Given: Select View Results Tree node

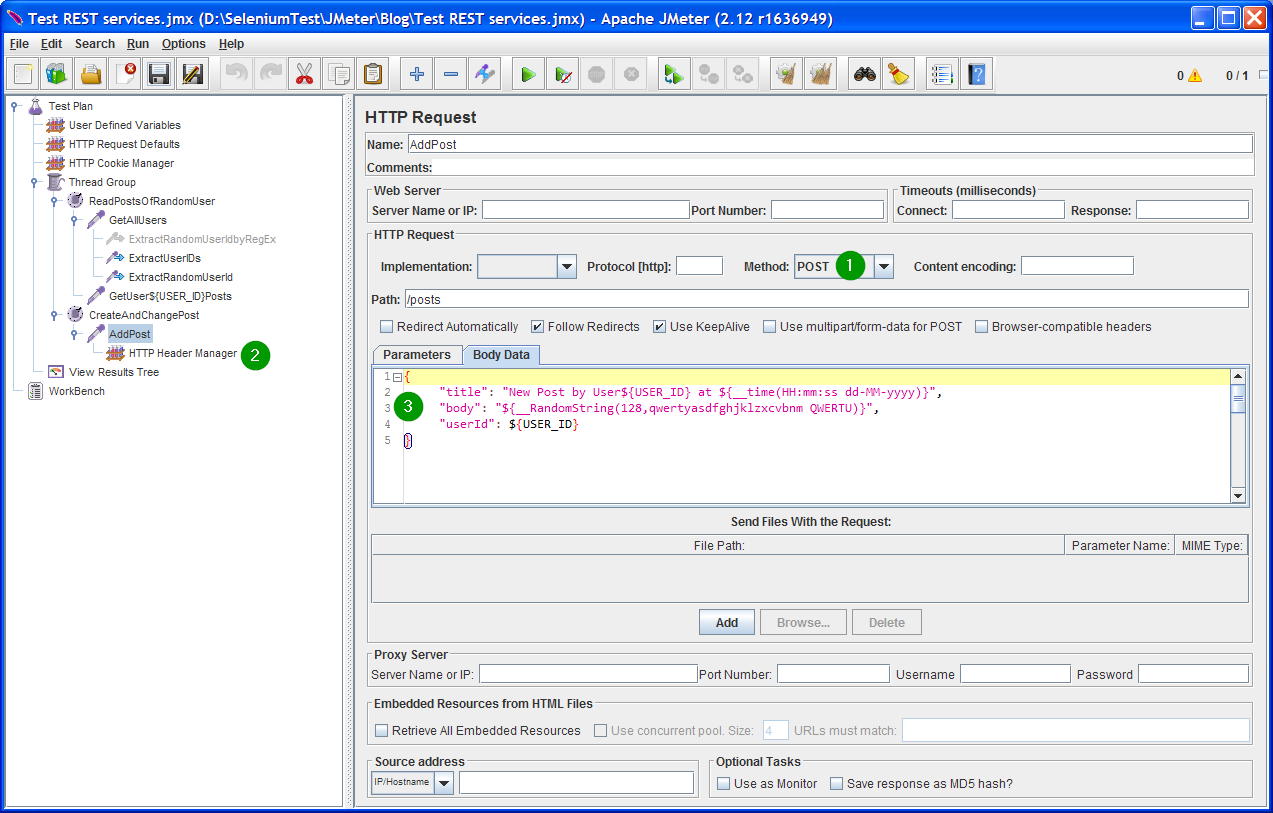Looking at the screenshot, I should [x=114, y=372].
